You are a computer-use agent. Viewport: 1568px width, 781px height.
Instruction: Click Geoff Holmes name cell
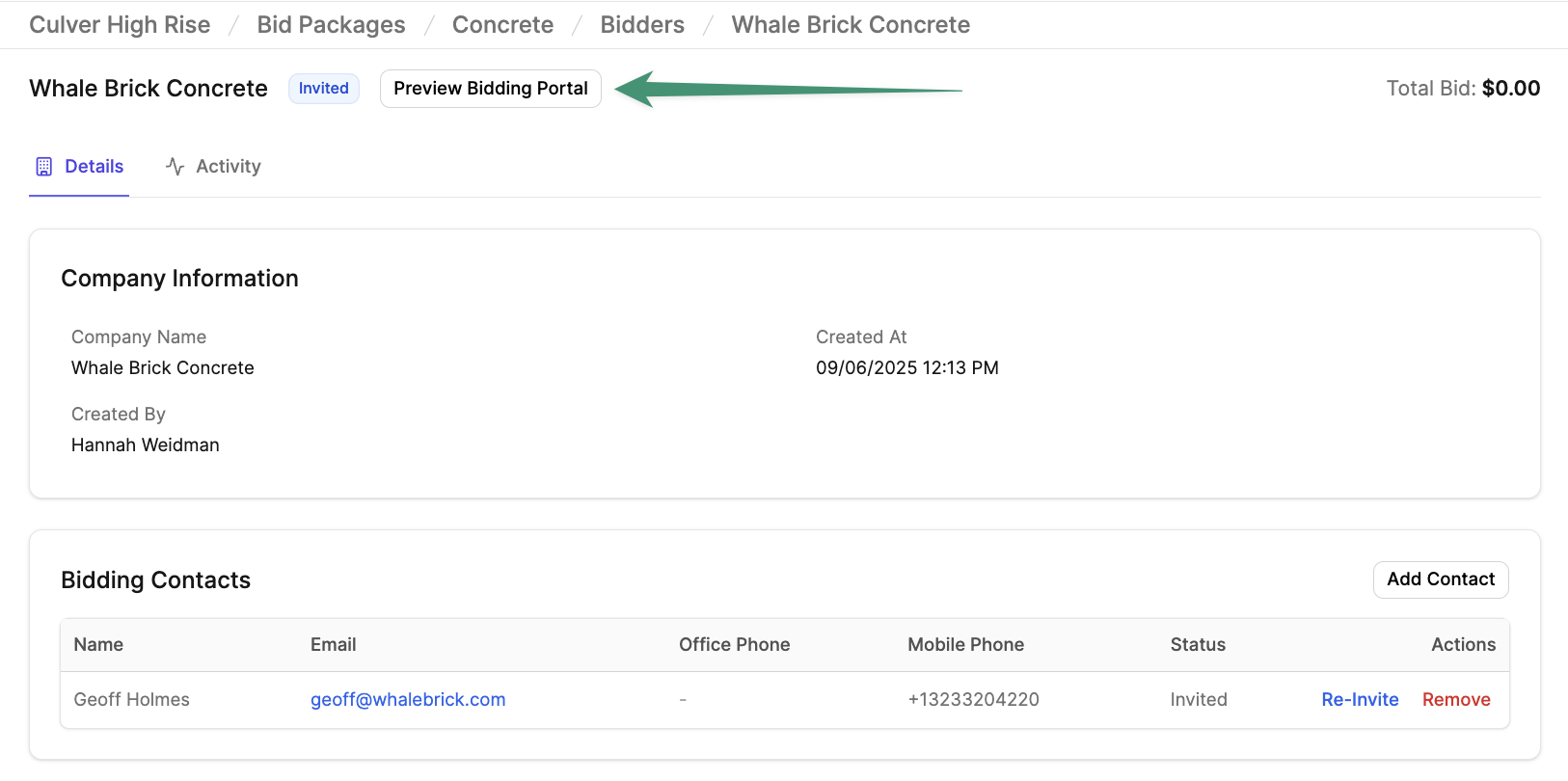click(x=131, y=700)
